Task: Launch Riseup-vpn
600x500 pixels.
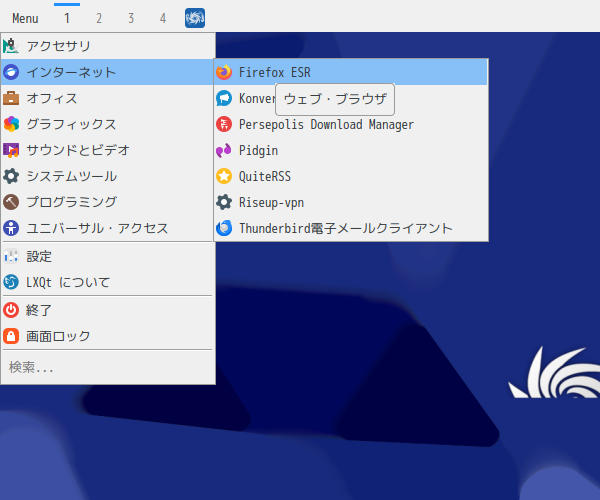Action: click(351, 202)
